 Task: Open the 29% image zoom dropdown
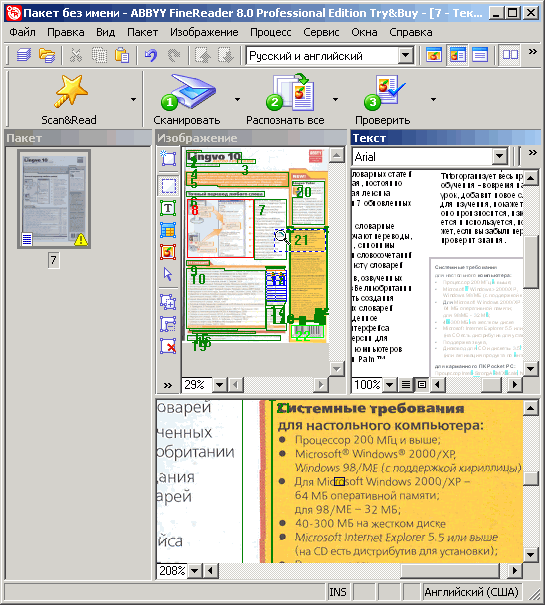(x=219, y=384)
